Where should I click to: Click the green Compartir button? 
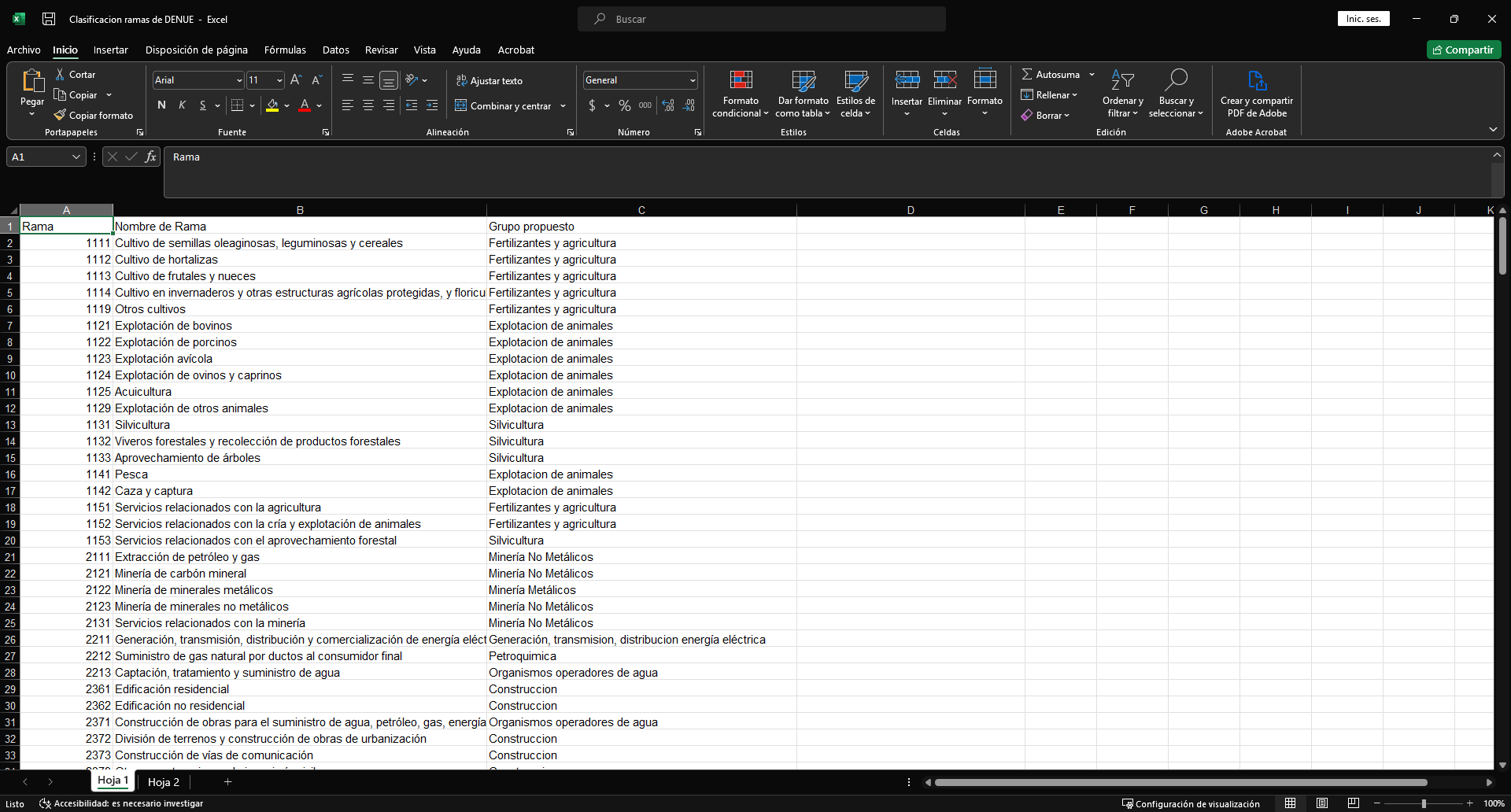pyautogui.click(x=1463, y=50)
